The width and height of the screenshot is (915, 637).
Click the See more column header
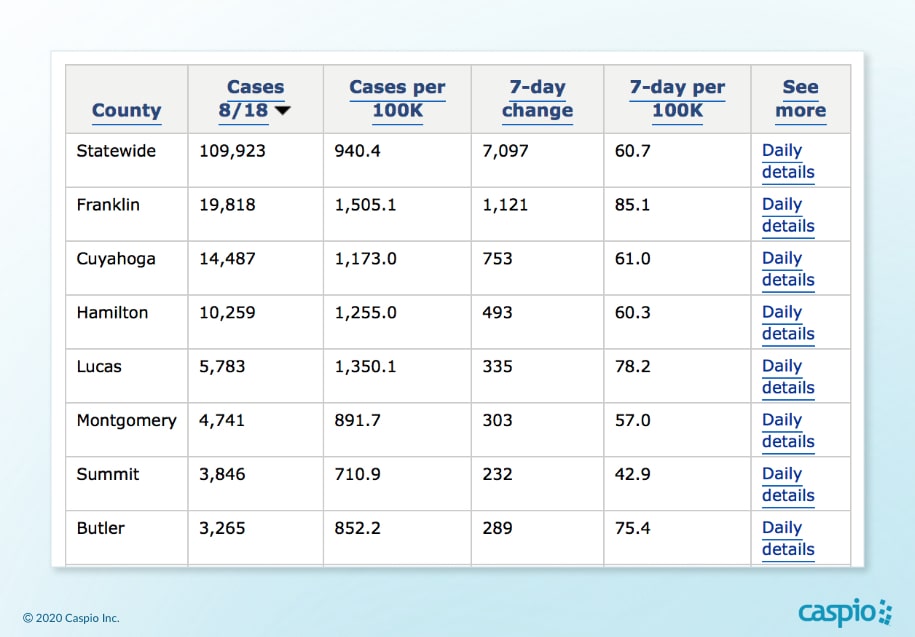click(800, 99)
